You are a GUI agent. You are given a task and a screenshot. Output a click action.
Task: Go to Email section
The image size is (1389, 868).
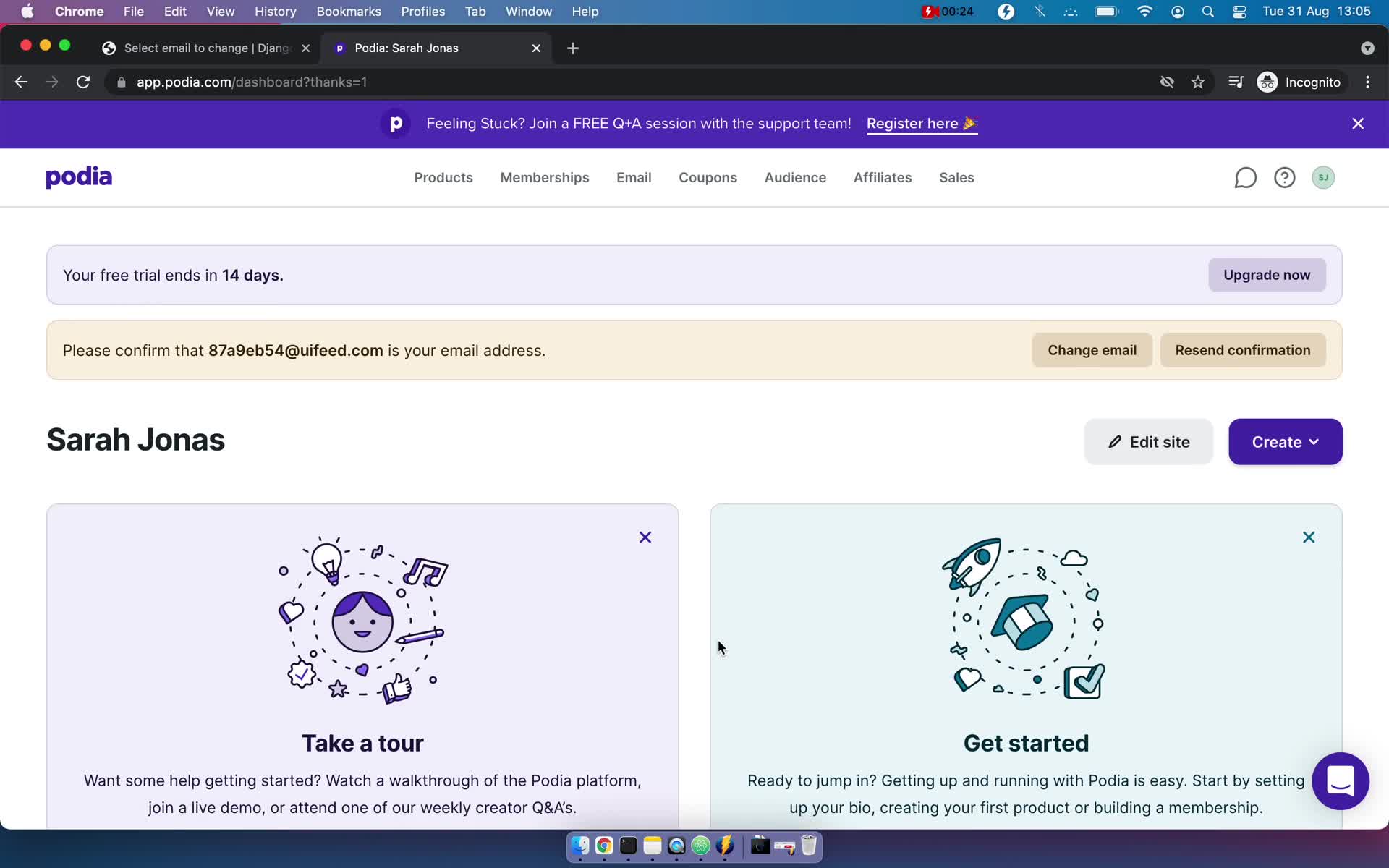click(634, 177)
